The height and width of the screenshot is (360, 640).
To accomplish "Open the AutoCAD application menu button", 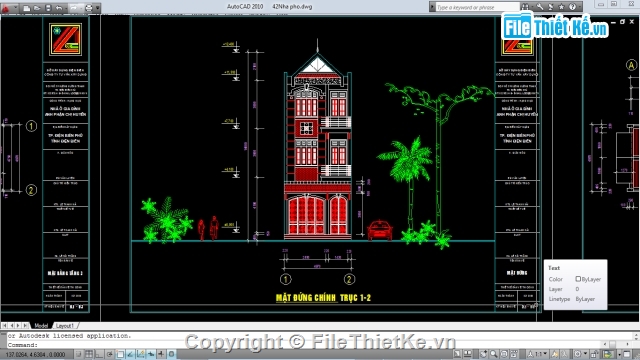I will click(6, 8).
